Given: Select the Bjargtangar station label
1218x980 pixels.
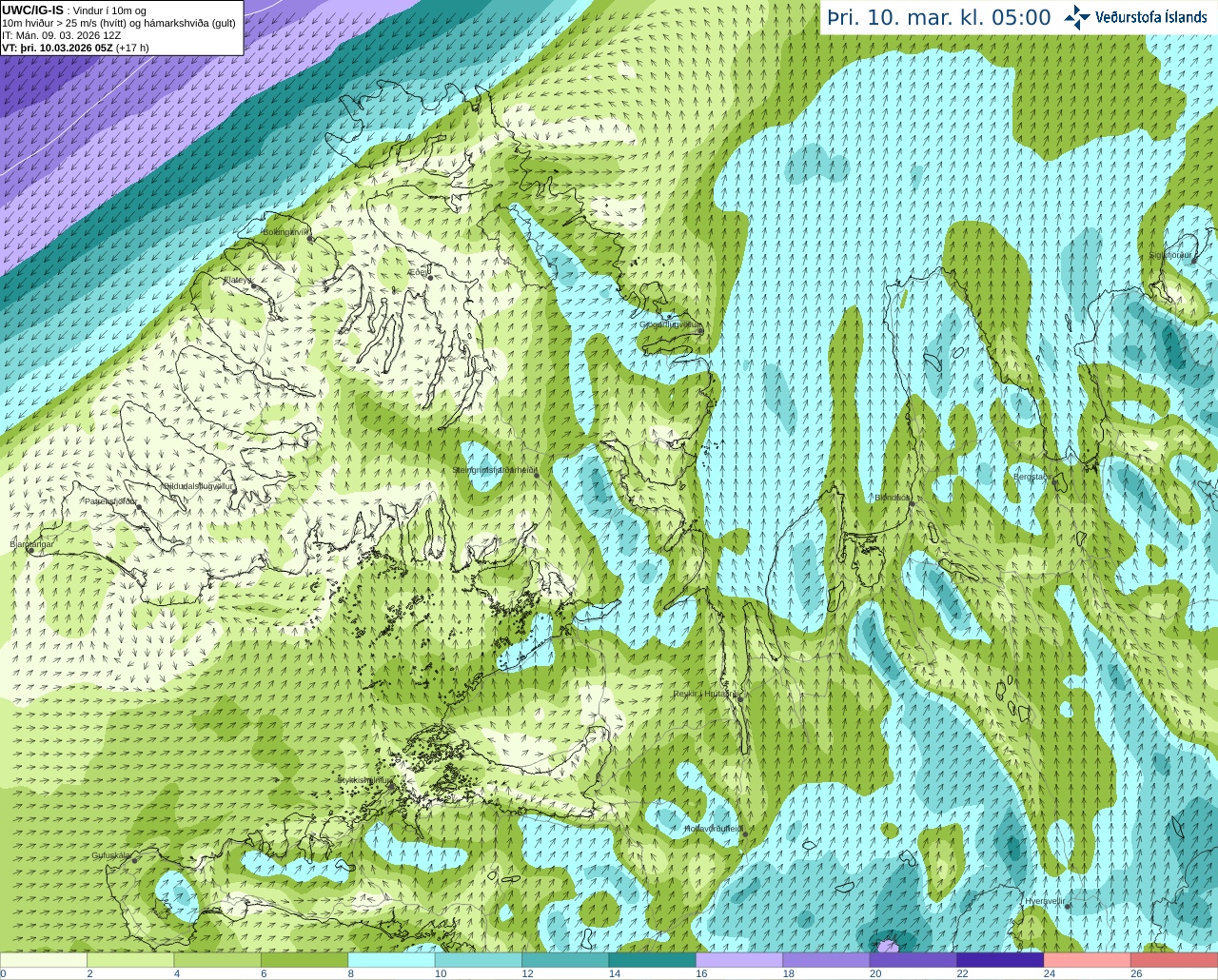Looking at the screenshot, I should (31, 544).
